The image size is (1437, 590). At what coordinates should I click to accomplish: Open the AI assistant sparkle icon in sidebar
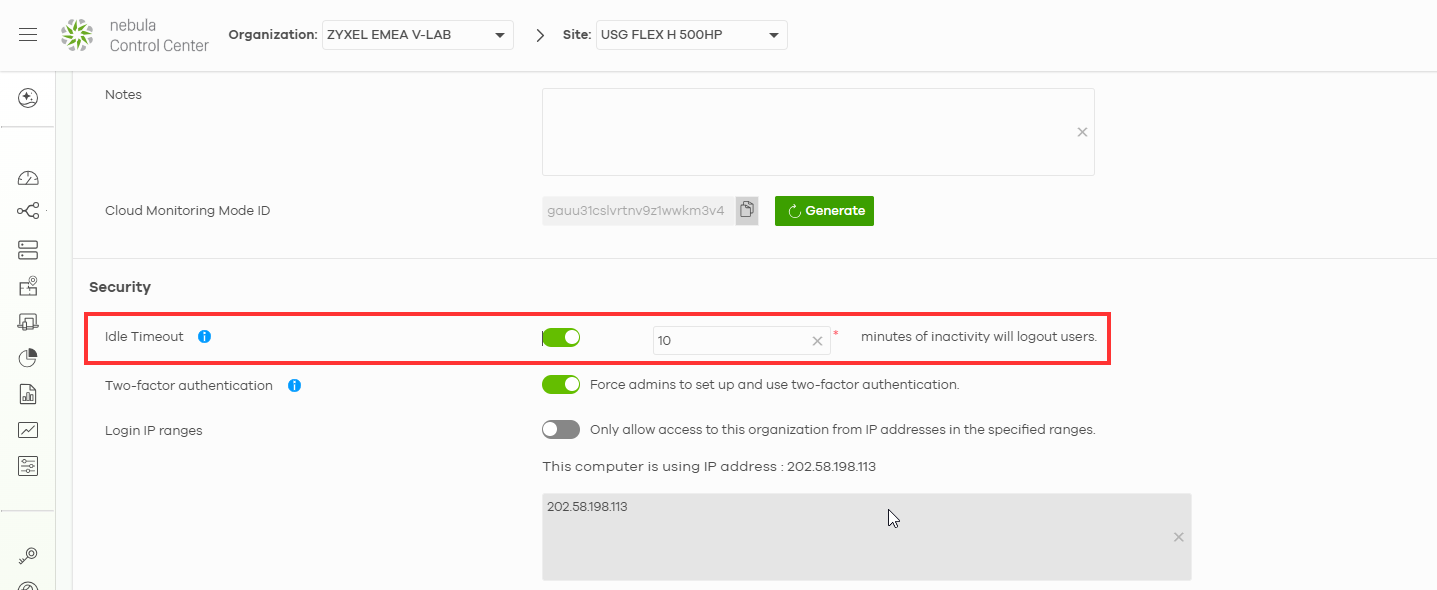coord(28,98)
